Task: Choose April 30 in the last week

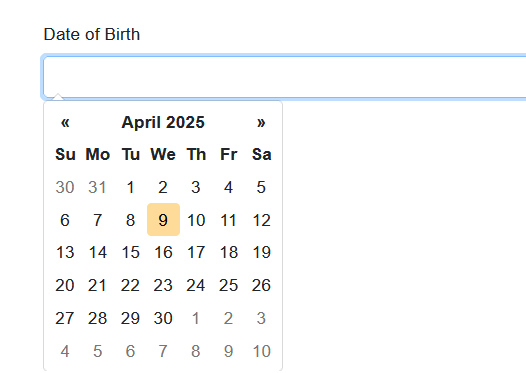Action: pyautogui.click(x=163, y=318)
